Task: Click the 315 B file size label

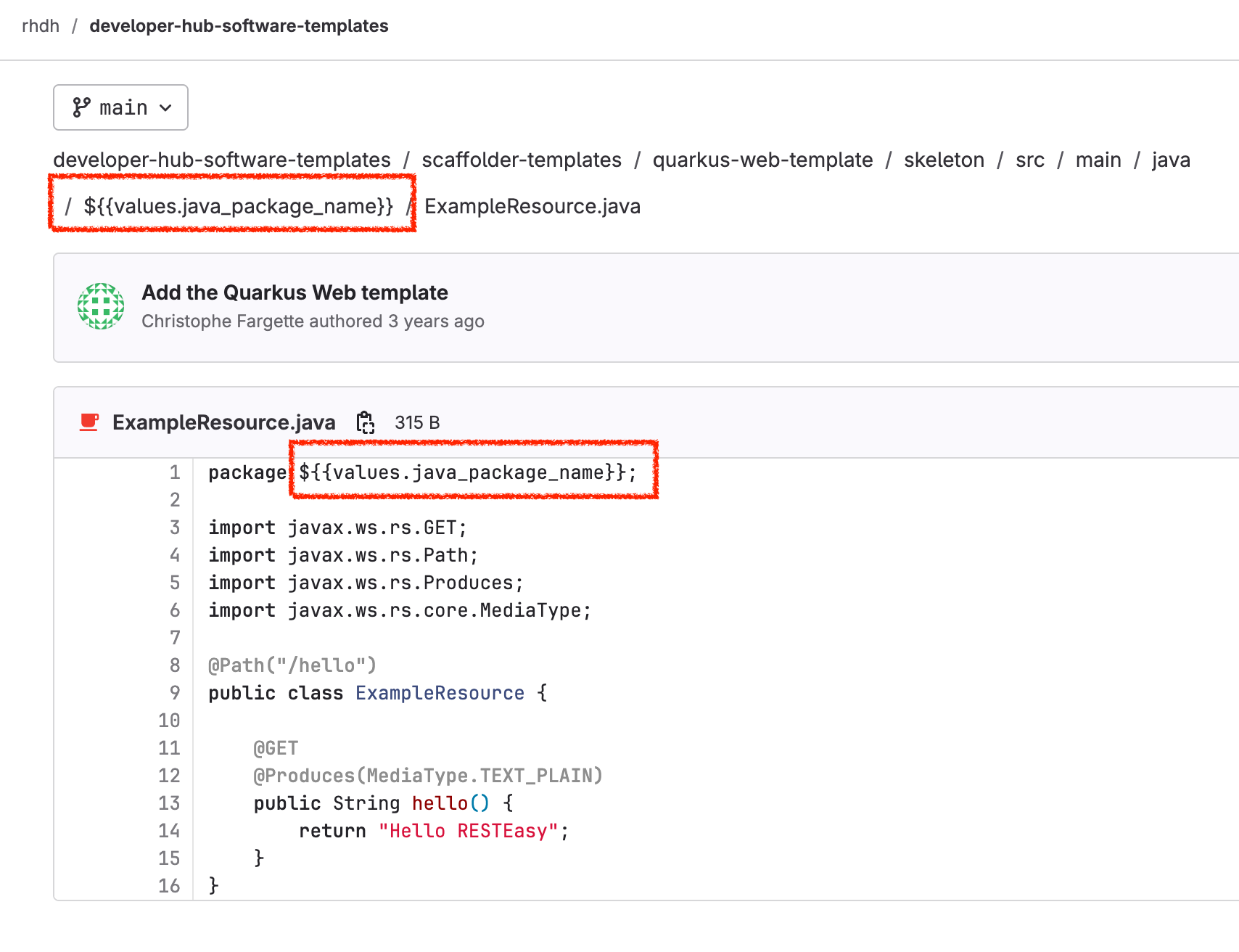Action: [417, 422]
